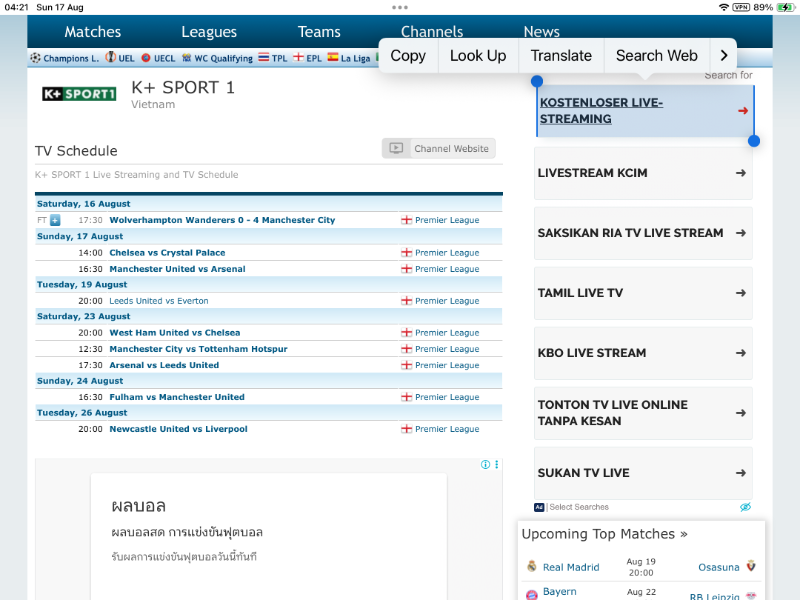Open the Manchester United vs Arsenal match

[177, 269]
